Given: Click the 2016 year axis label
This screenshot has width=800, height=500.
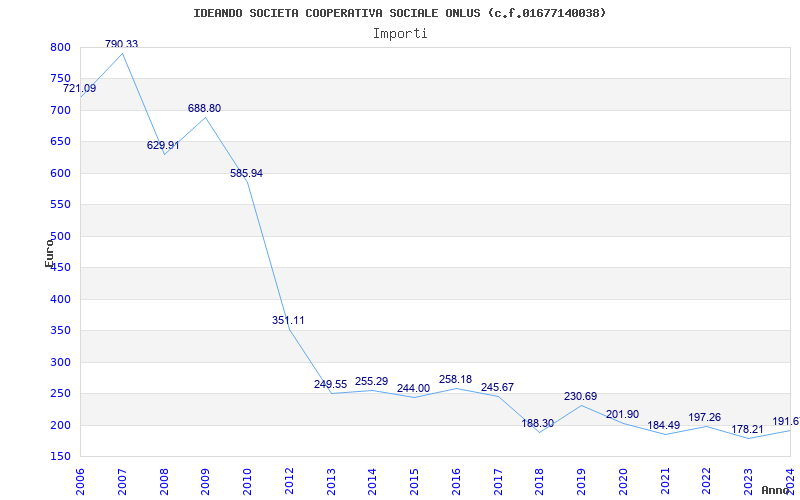Looking at the screenshot, I should 456,482.
